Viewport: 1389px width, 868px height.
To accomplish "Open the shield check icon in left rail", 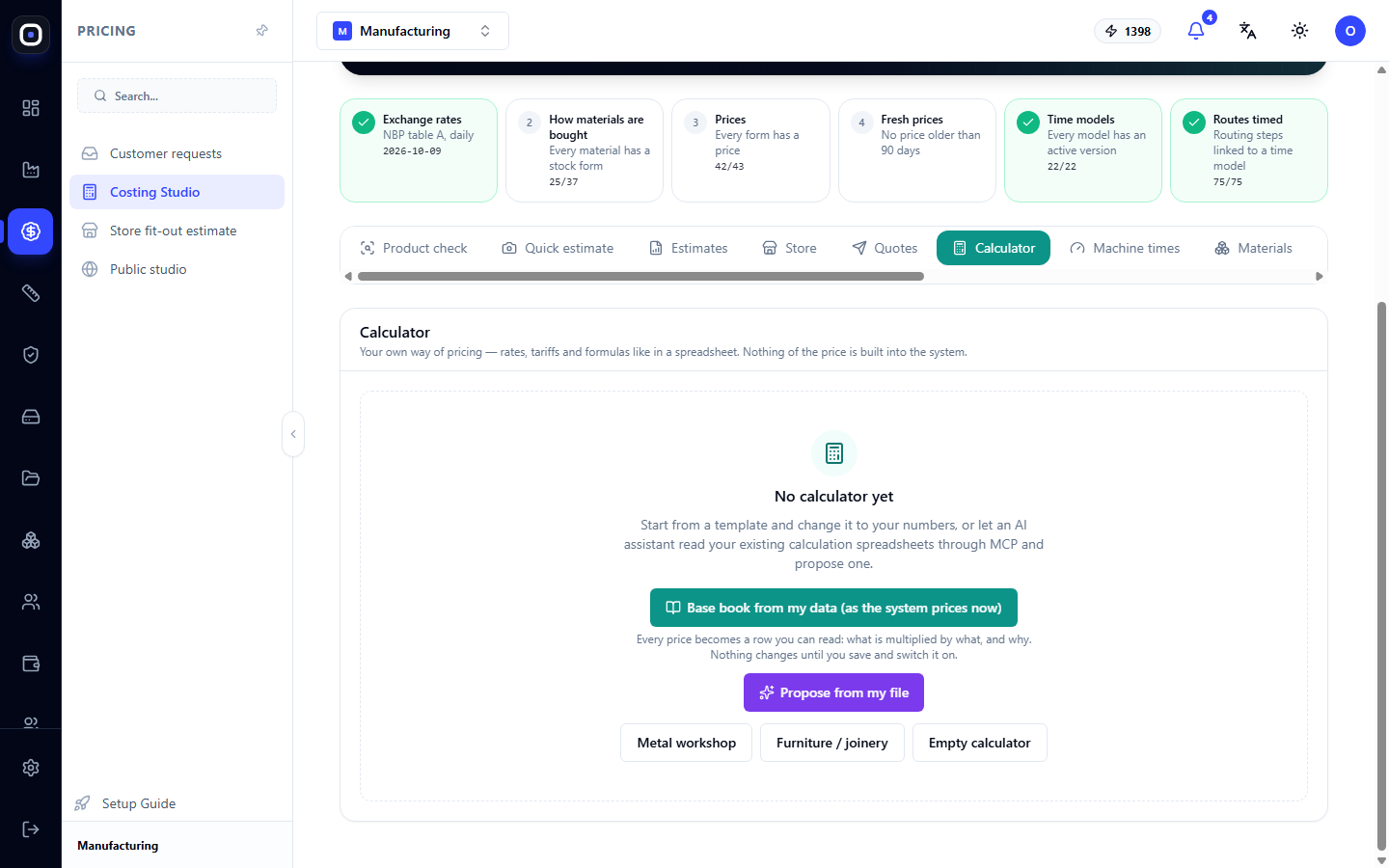I will coord(31,355).
